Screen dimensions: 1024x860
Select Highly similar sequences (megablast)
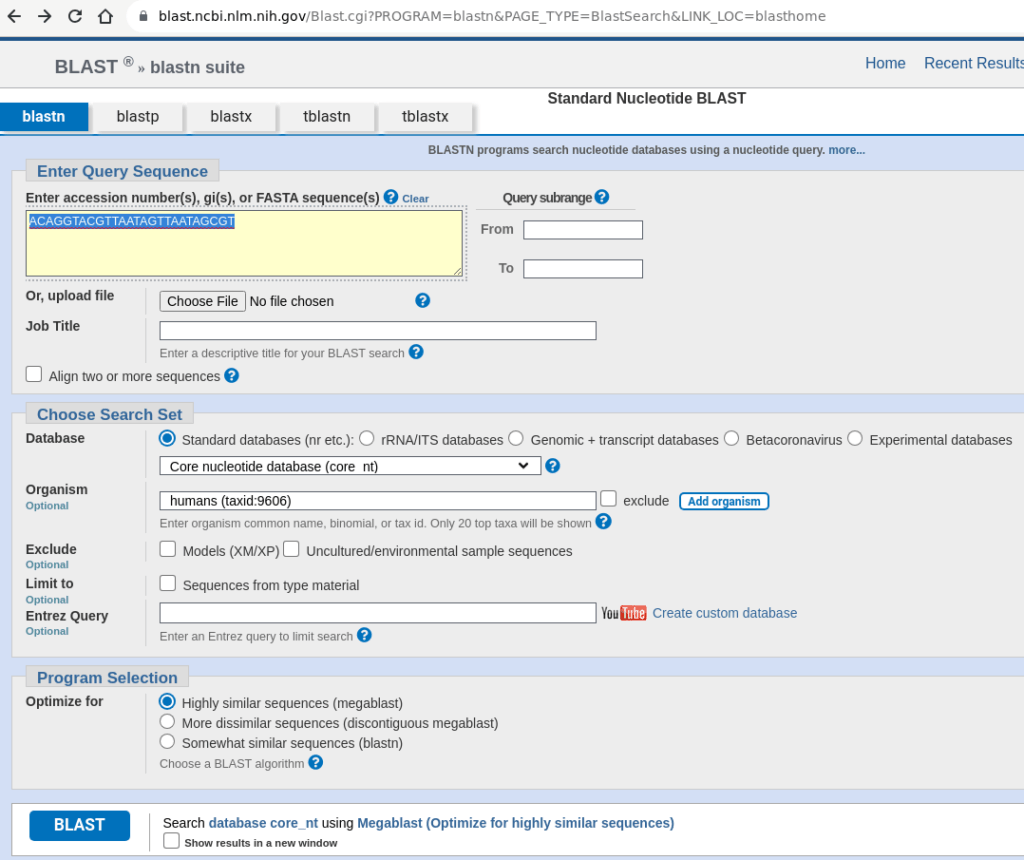pyautogui.click(x=167, y=701)
